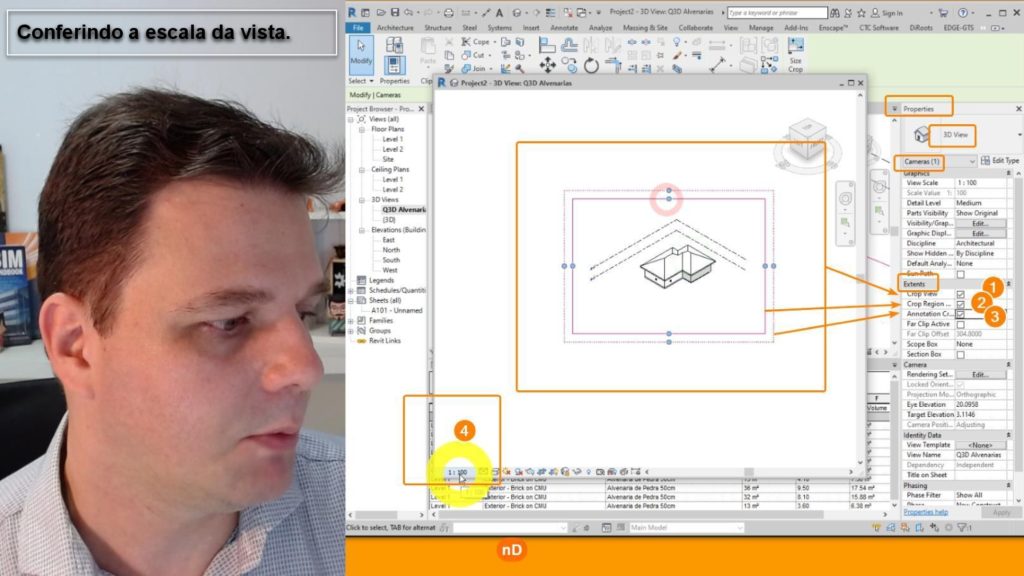Toggle the Section Box checkbox

pyautogui.click(x=960, y=354)
